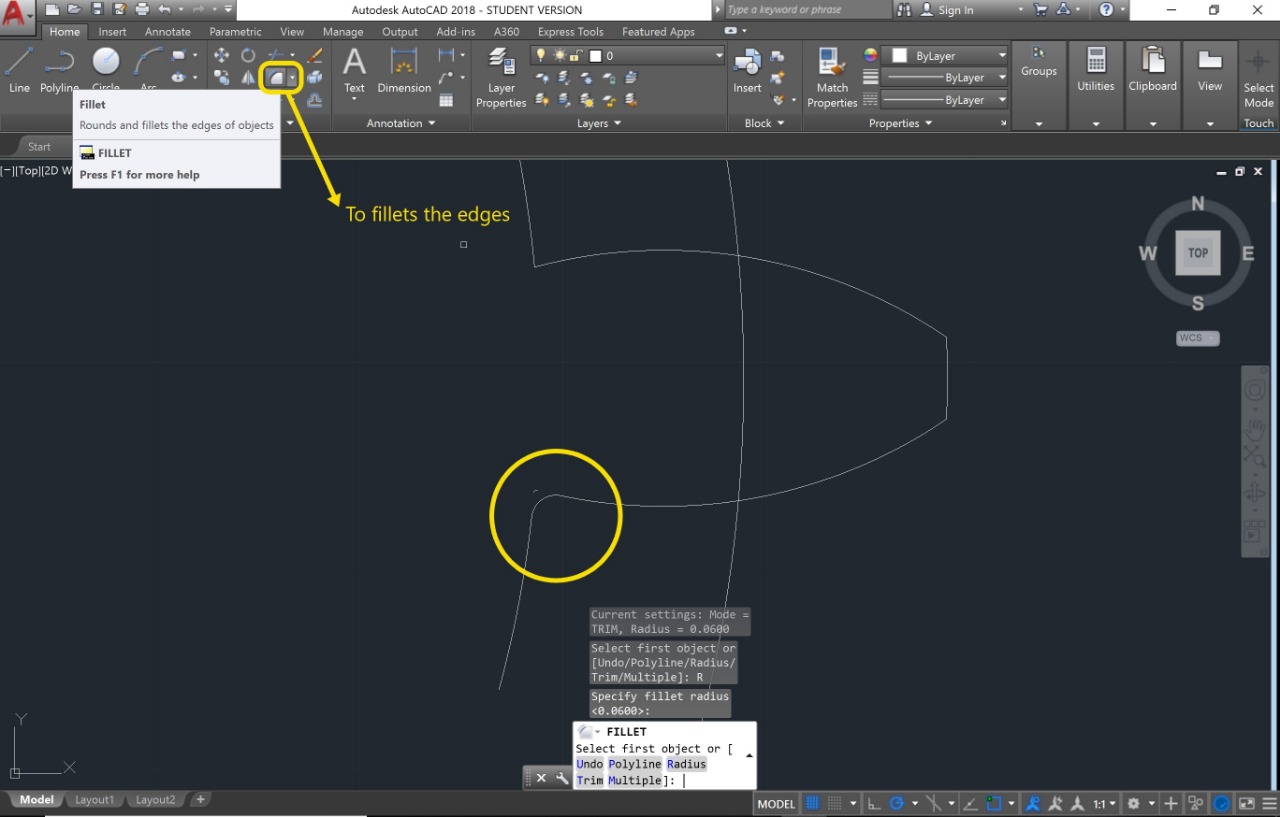Open the Autodesk App Store cart icon
This screenshot has height=817, width=1280.
click(1040, 10)
